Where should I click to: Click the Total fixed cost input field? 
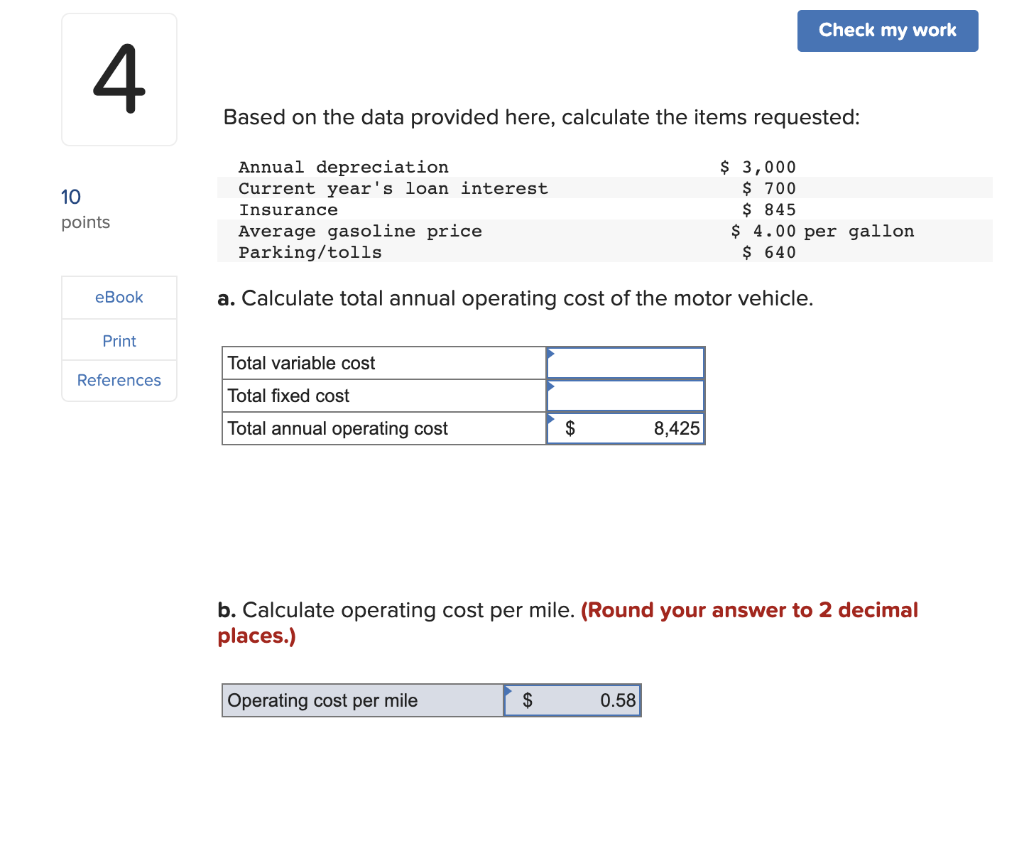pos(625,395)
